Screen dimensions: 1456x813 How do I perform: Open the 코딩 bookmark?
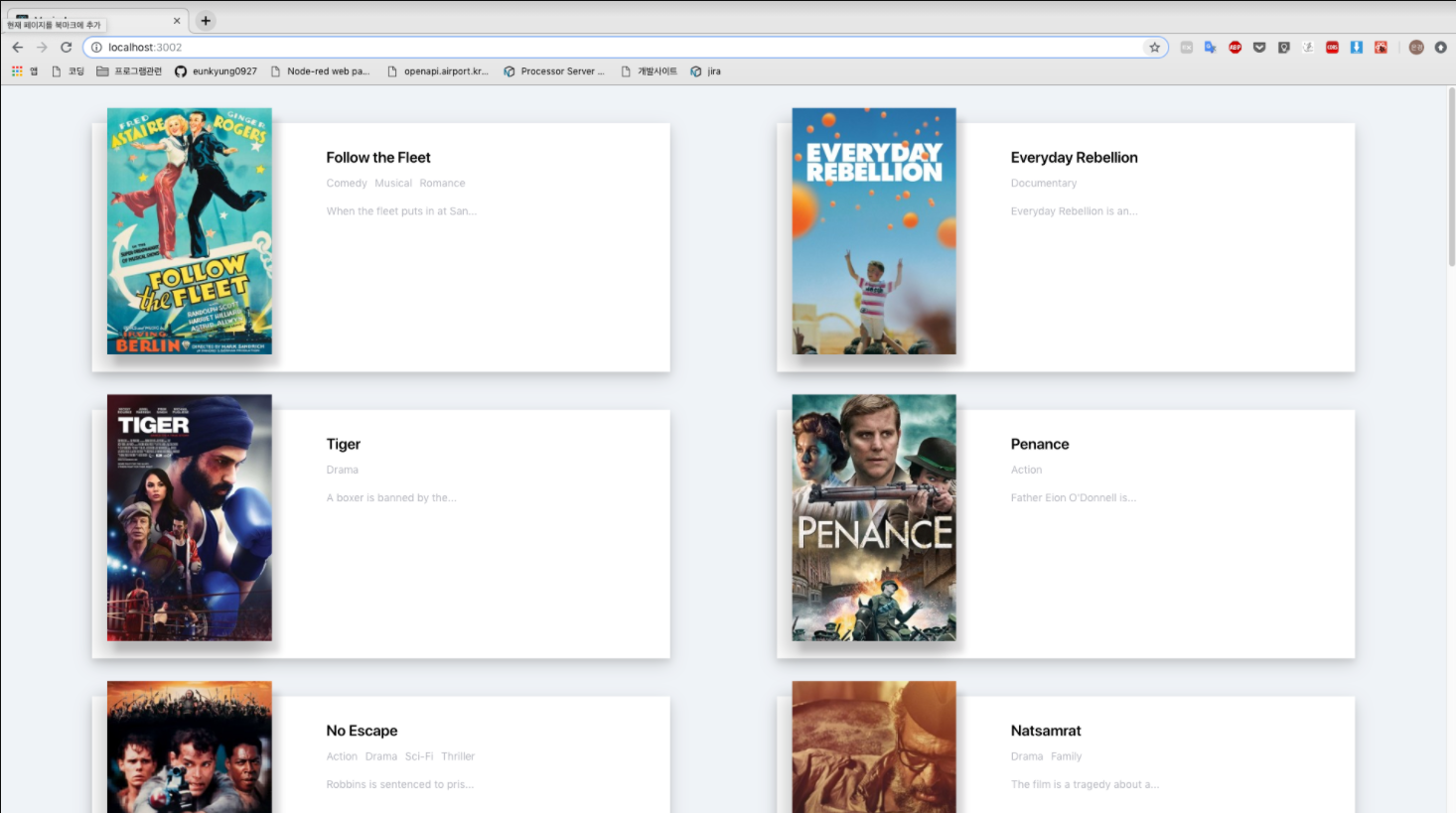click(x=69, y=71)
